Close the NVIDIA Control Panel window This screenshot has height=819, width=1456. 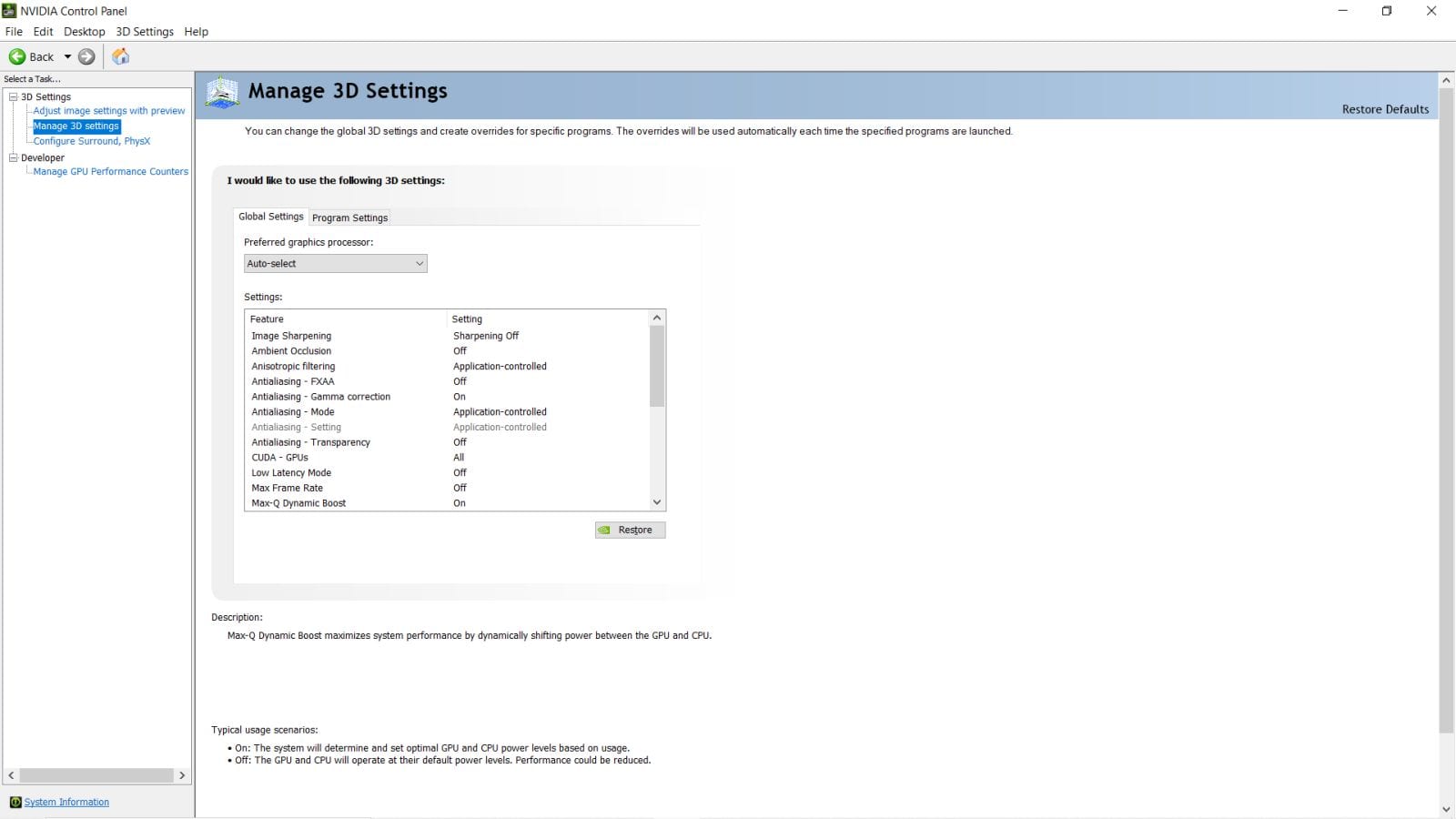click(x=1431, y=11)
